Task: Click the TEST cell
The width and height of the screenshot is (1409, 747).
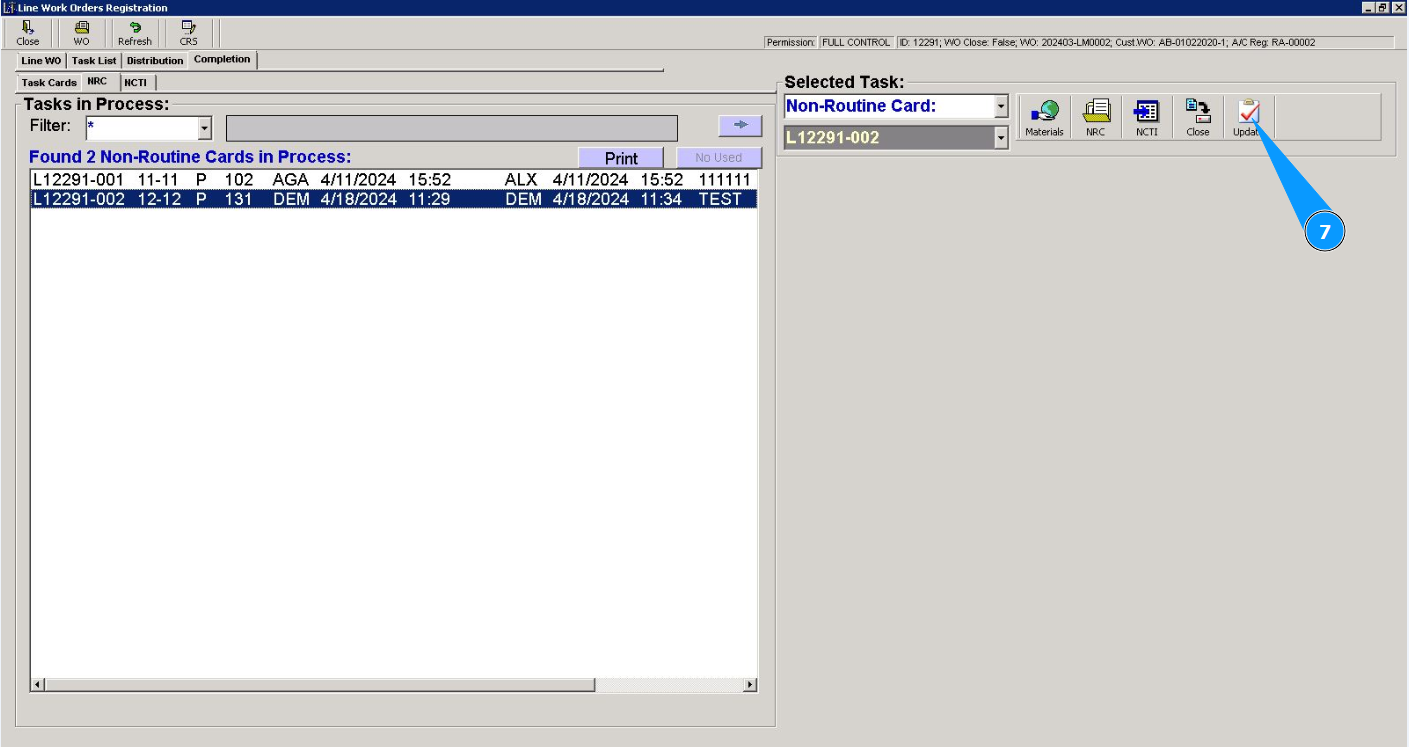Action: (x=720, y=199)
